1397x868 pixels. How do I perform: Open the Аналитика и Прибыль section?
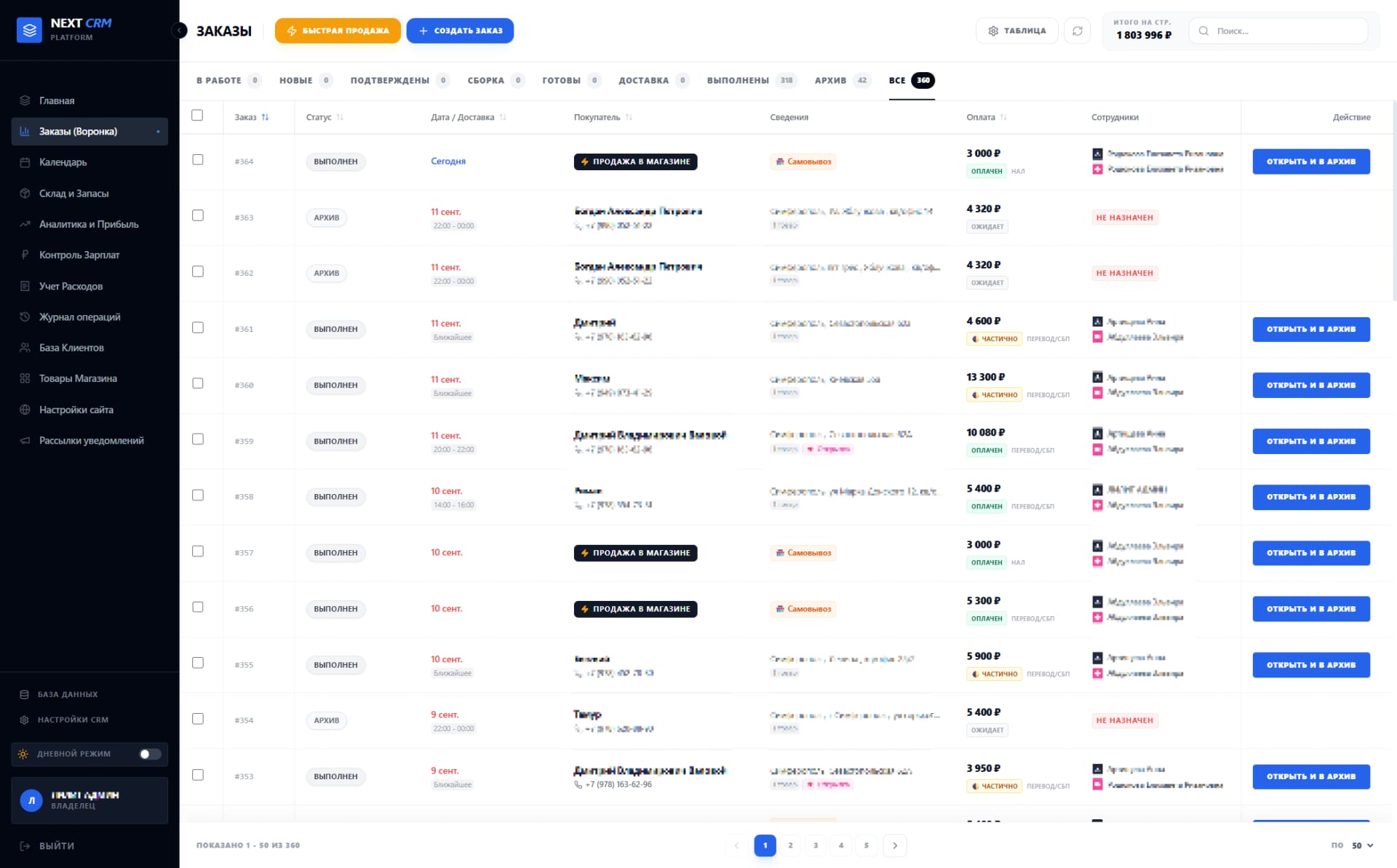(x=89, y=224)
